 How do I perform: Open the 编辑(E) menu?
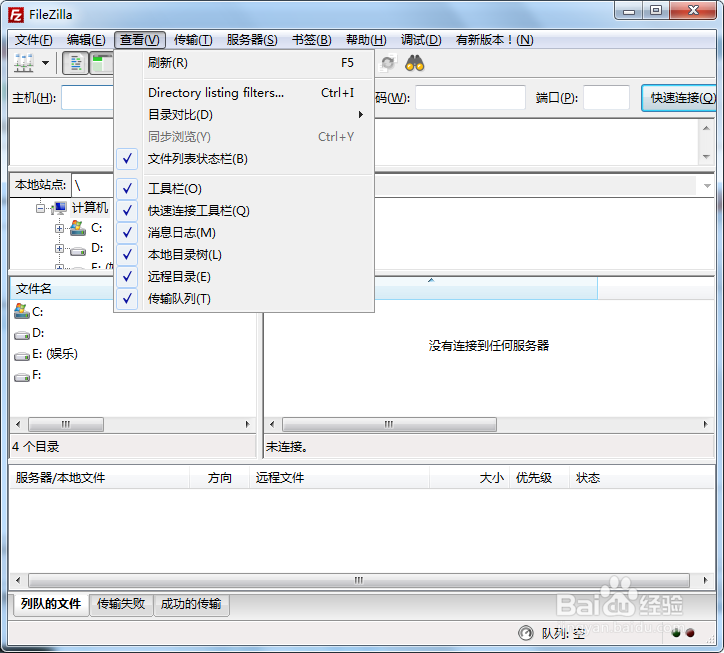point(86,40)
